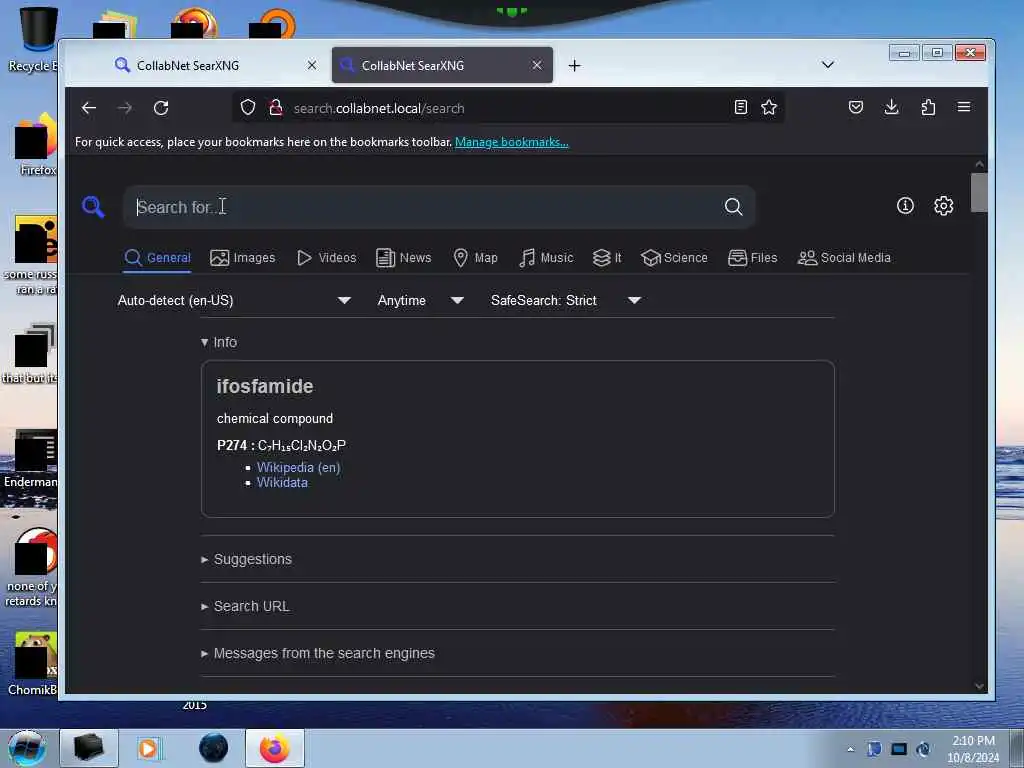Click the scrollbar down arrow
Screen dimensions: 1024x768
979,686
